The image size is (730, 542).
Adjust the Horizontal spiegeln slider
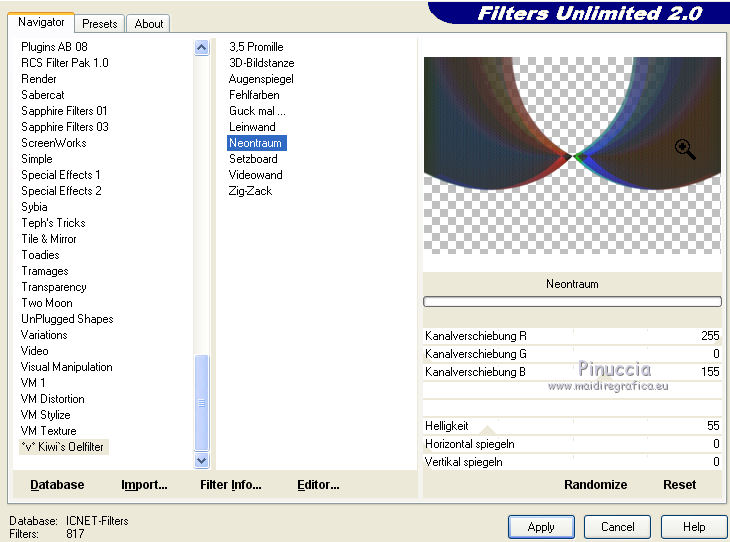(x=572, y=444)
